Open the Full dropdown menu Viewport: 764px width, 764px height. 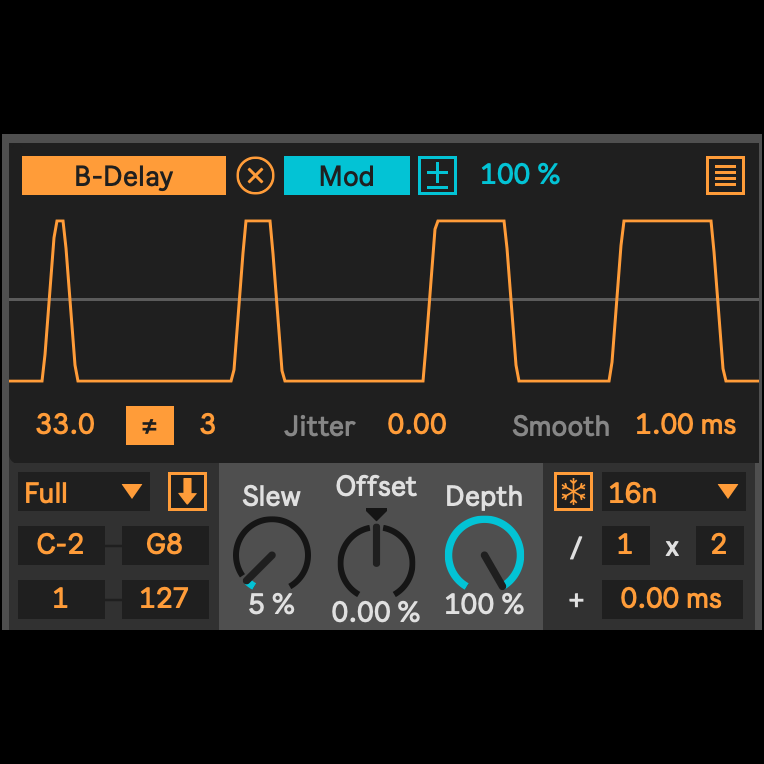pyautogui.click(x=84, y=493)
